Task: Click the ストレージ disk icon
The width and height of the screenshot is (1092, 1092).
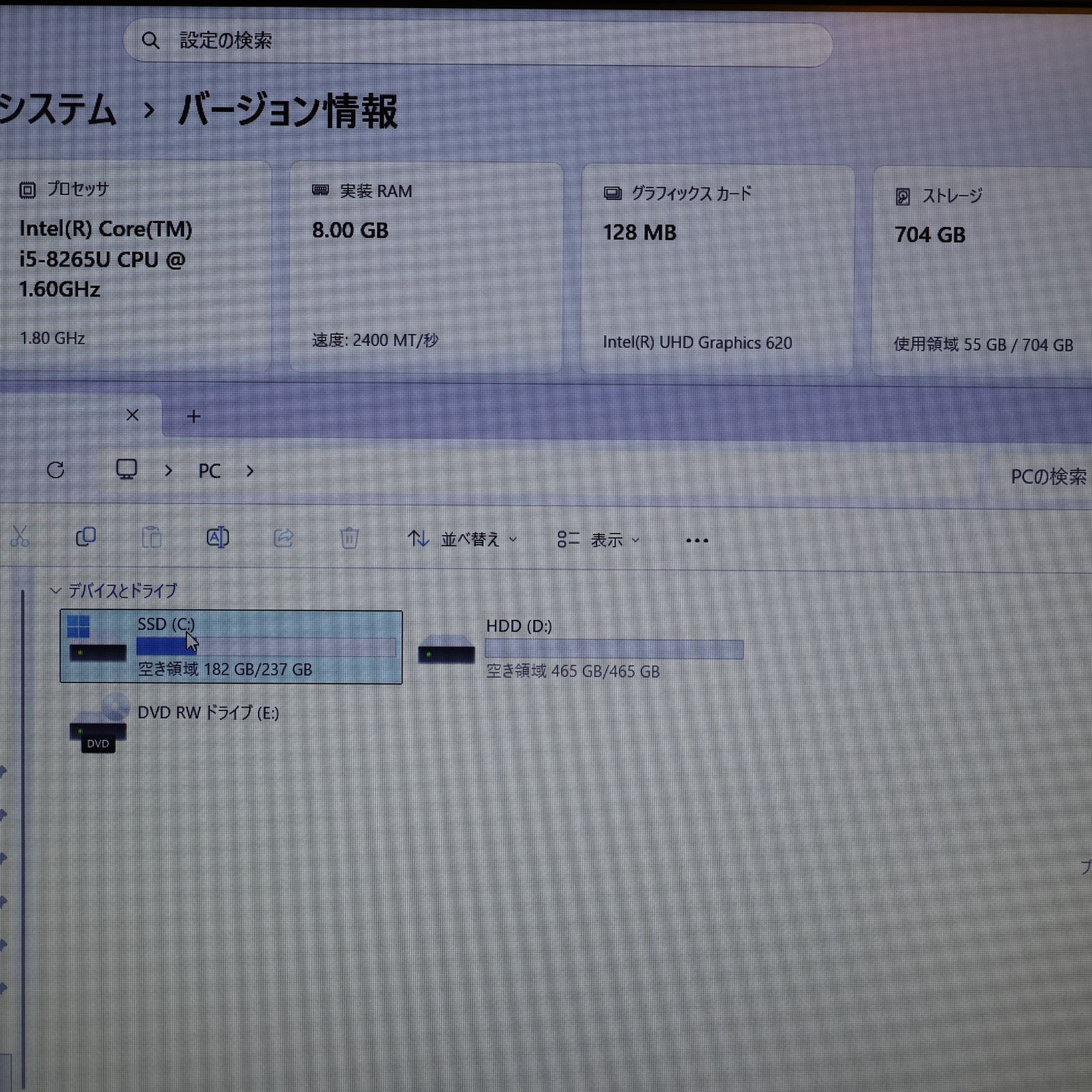Action: (x=903, y=197)
